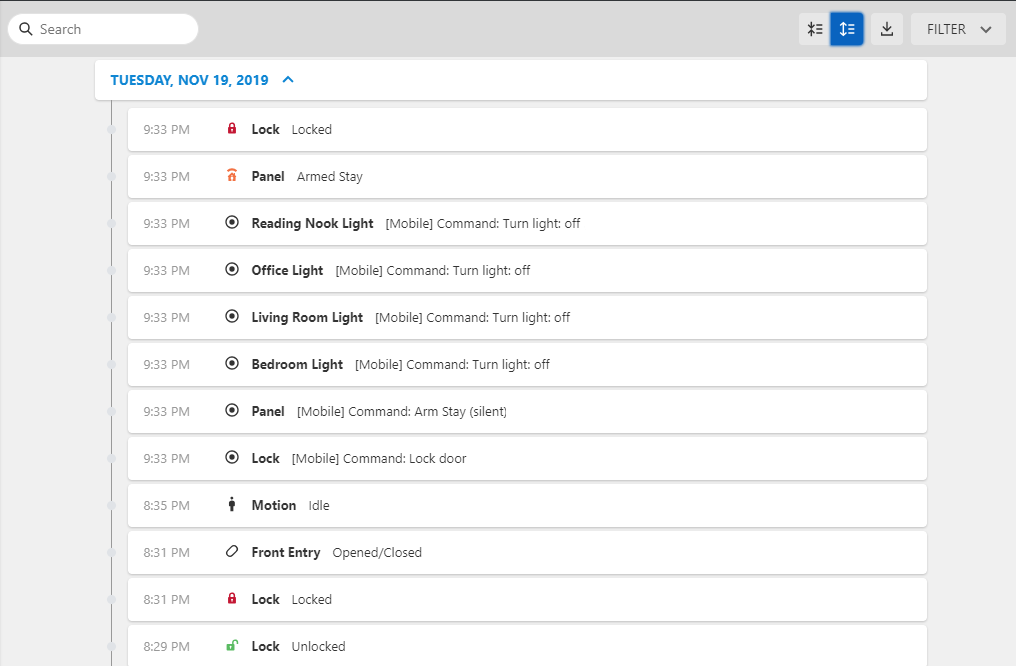Select Reading Nook Light device name

(312, 224)
